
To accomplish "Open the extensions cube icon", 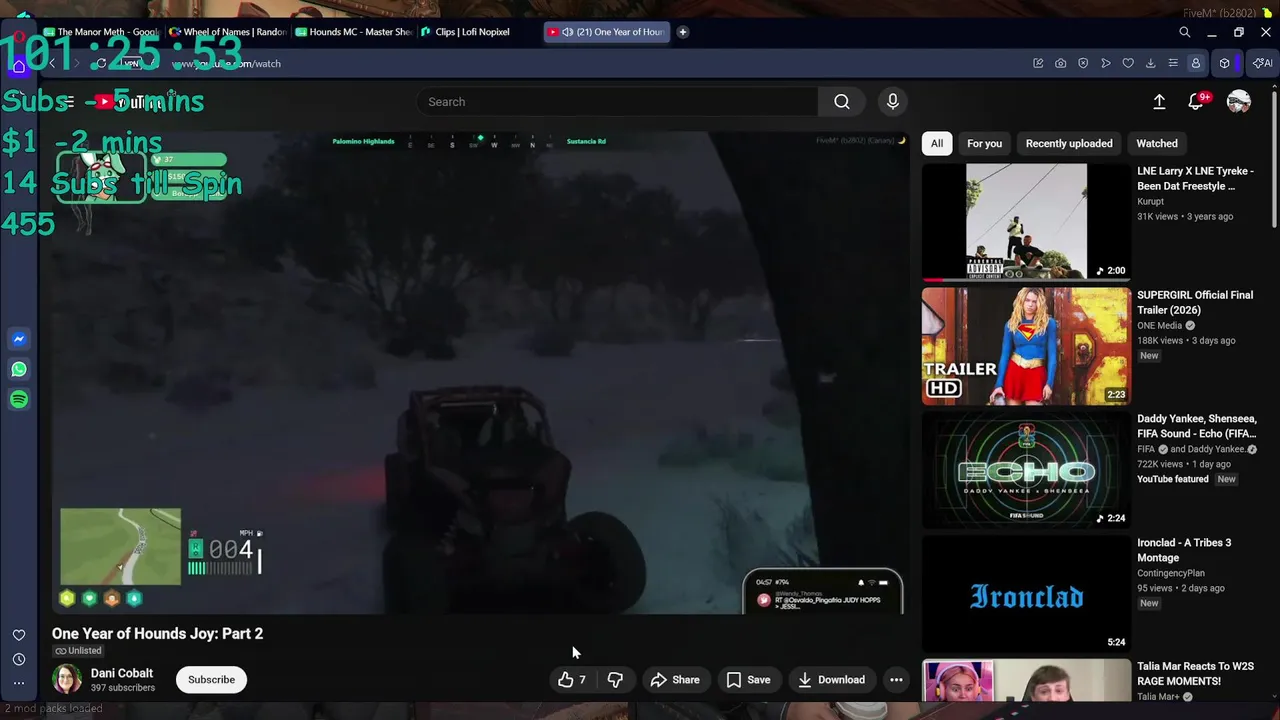I will pos(1224,63).
